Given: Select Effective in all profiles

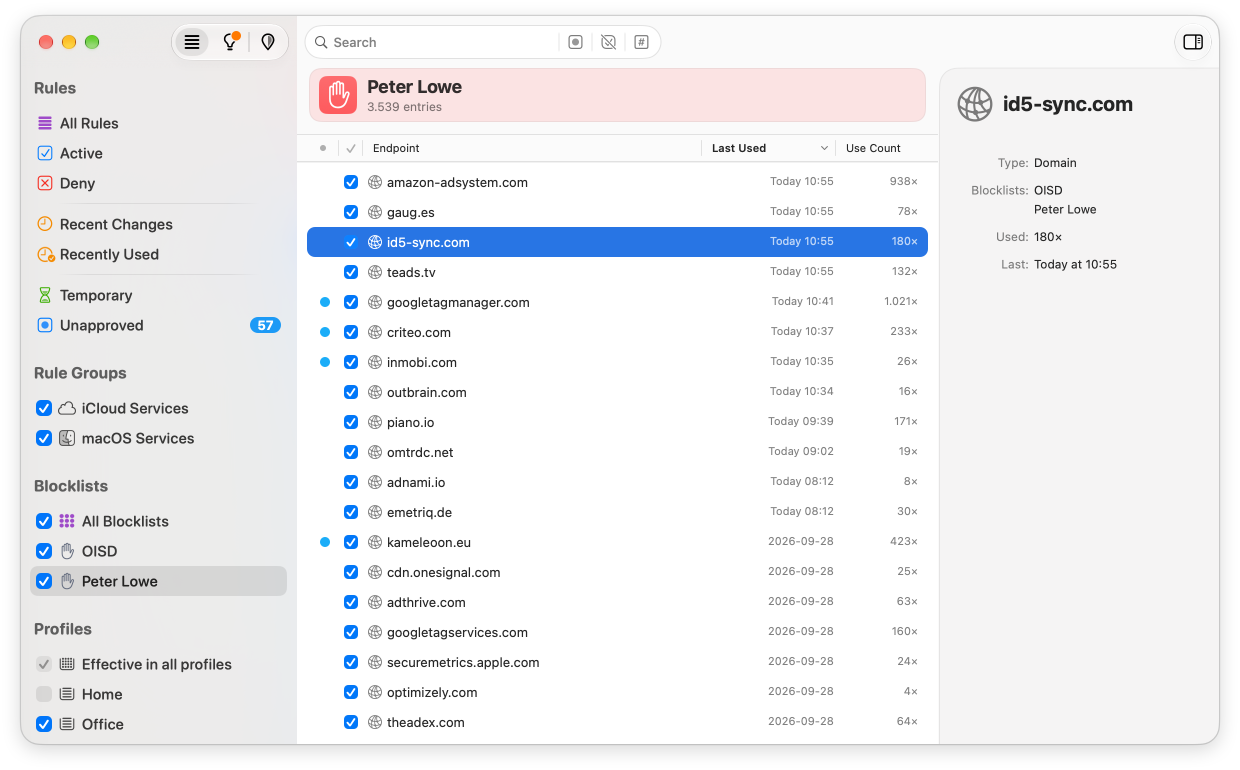Looking at the screenshot, I should (157, 664).
